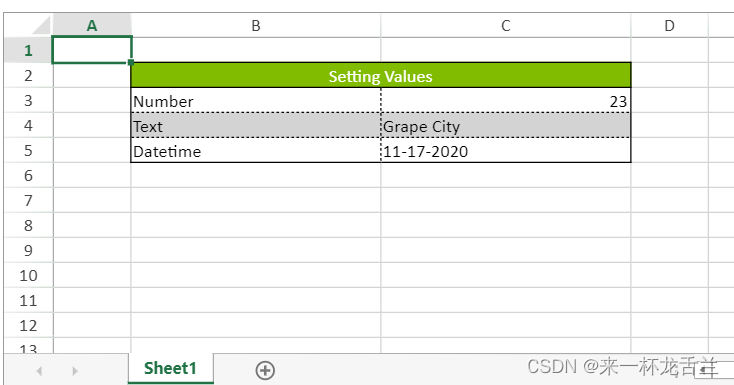Select column B header
734x385 pixels.
tap(256, 25)
